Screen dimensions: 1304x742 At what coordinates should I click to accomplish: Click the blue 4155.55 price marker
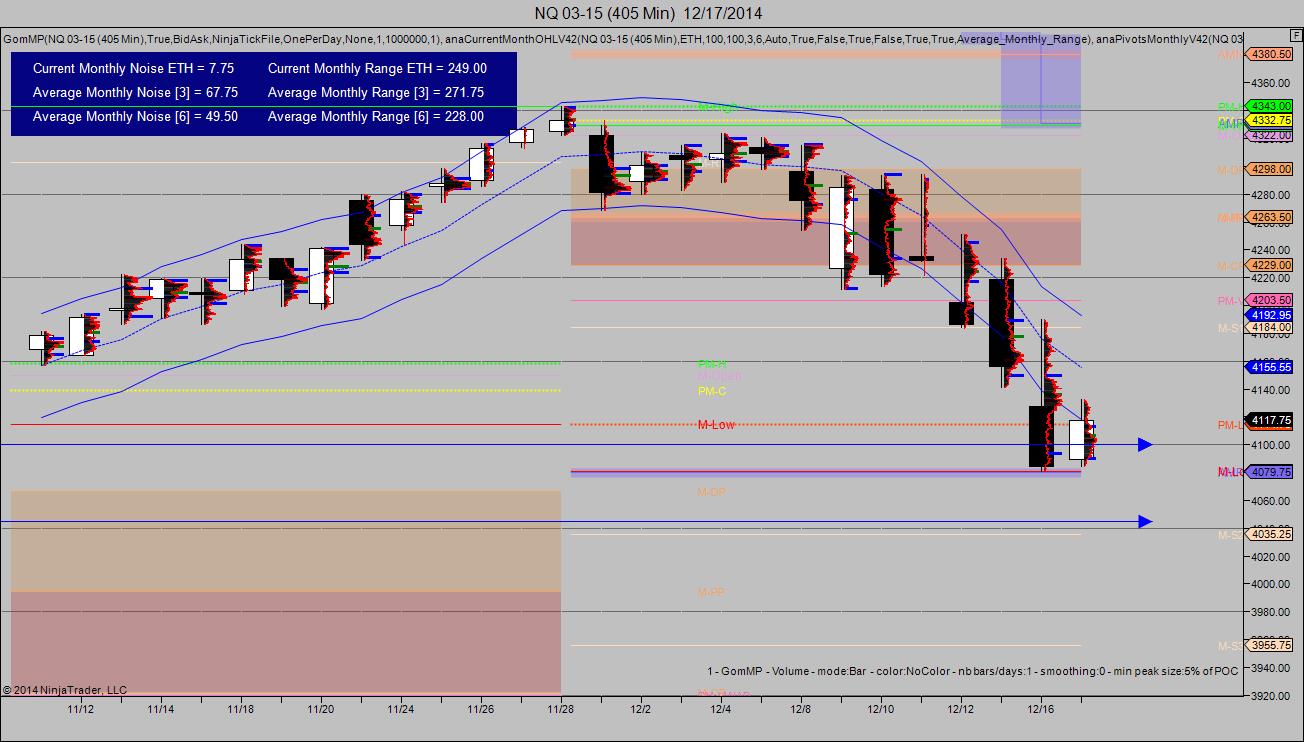pyautogui.click(x=1270, y=367)
